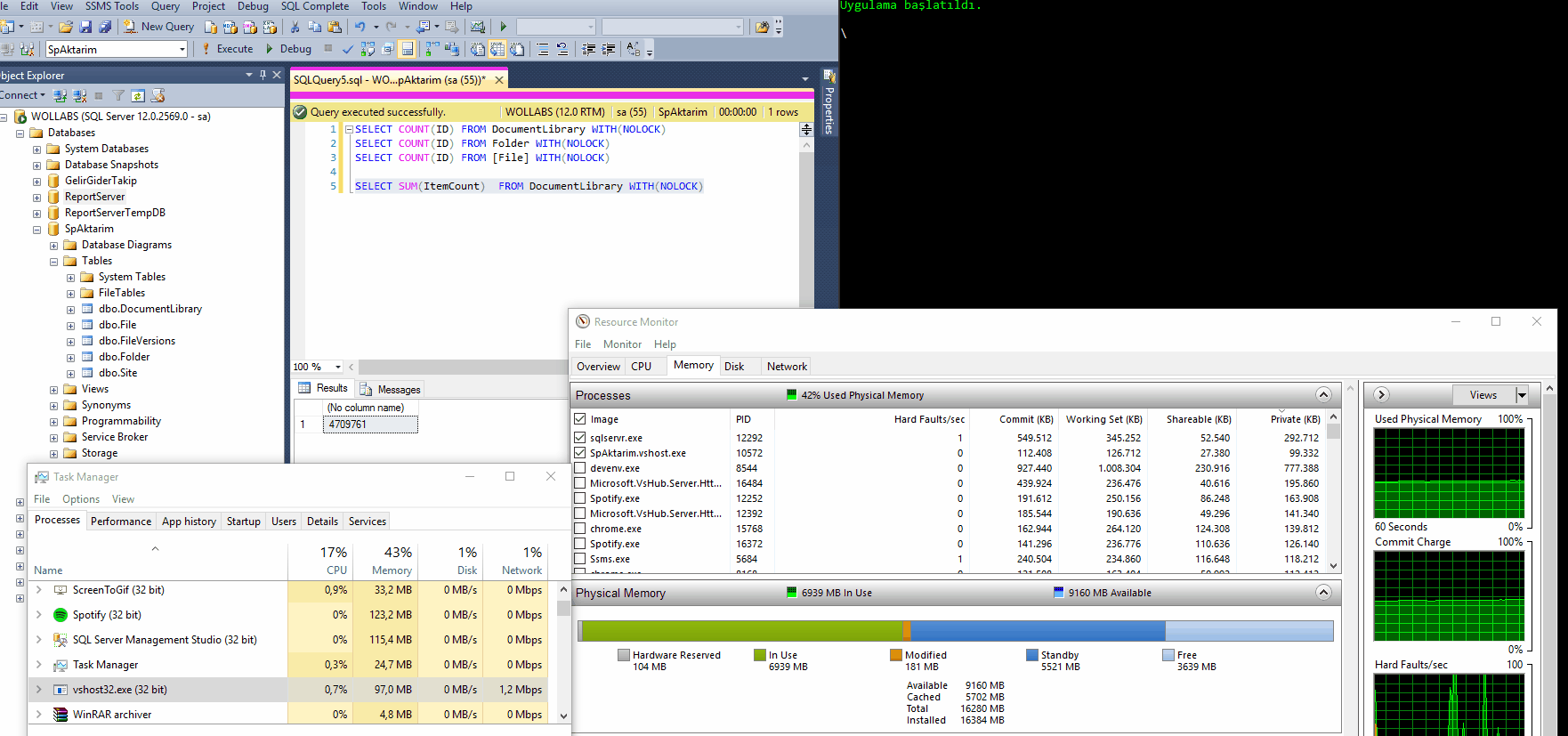The height and width of the screenshot is (736, 1568).
Task: Click the New Query toolbar button
Action: [x=159, y=27]
